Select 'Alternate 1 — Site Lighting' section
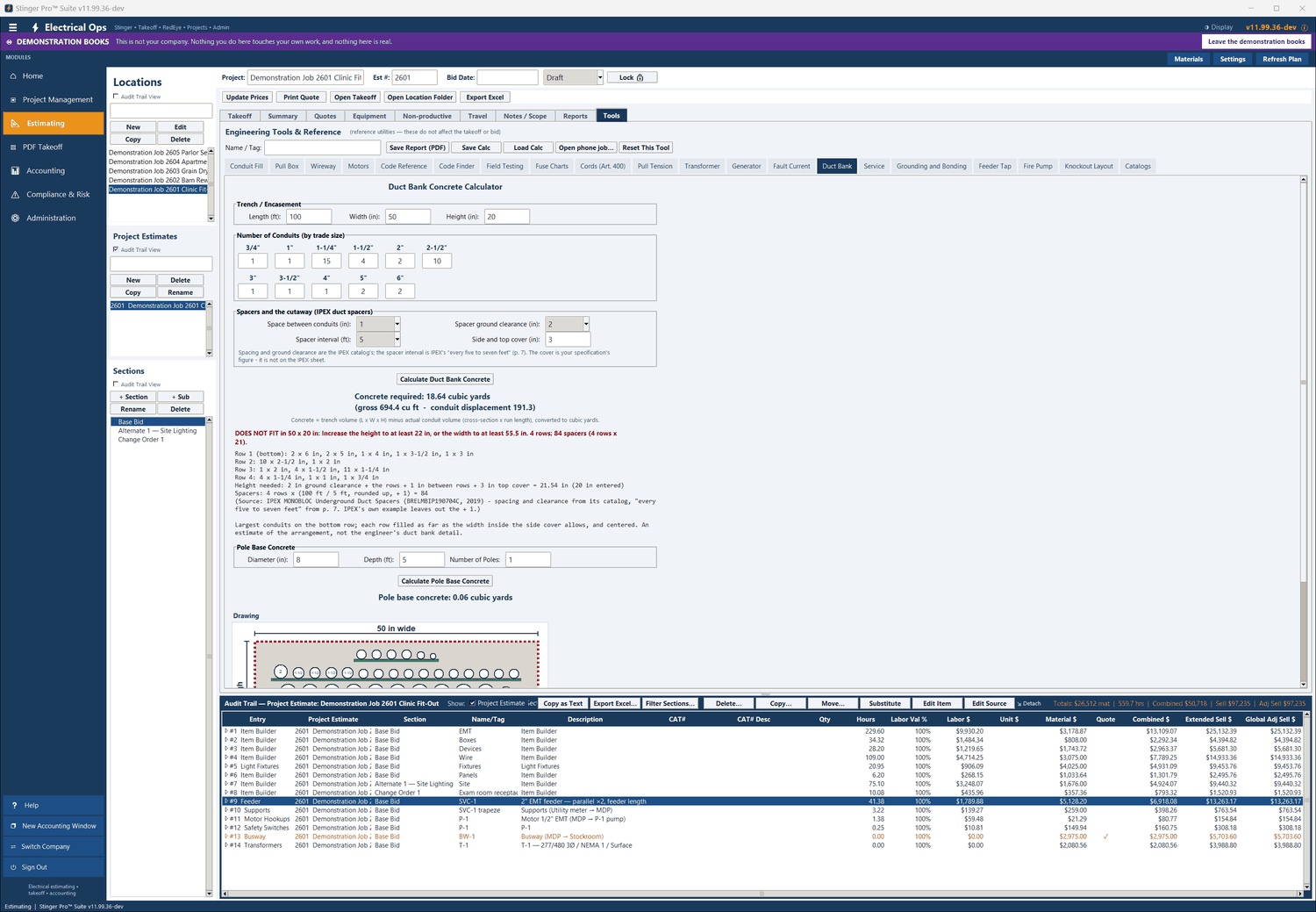This screenshot has height=912, width=1316. point(157,431)
